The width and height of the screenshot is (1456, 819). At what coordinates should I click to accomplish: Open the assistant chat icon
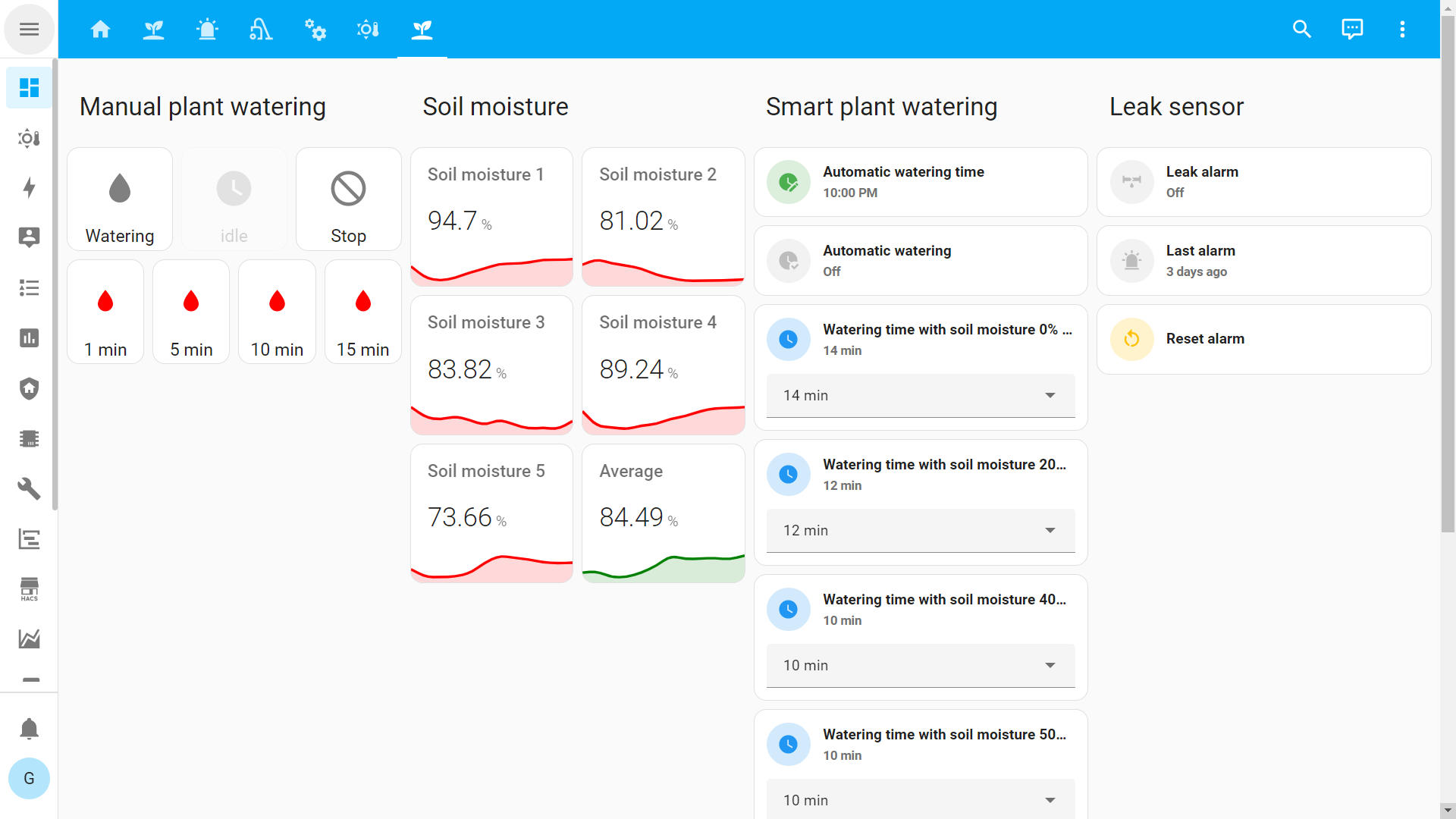click(1352, 30)
